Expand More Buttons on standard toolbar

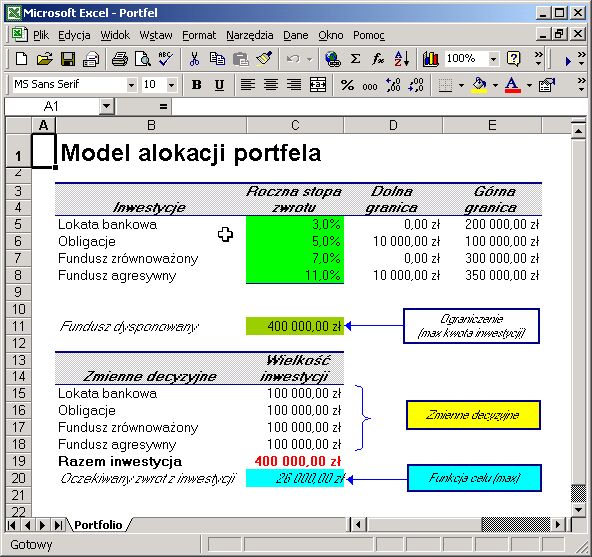539,59
